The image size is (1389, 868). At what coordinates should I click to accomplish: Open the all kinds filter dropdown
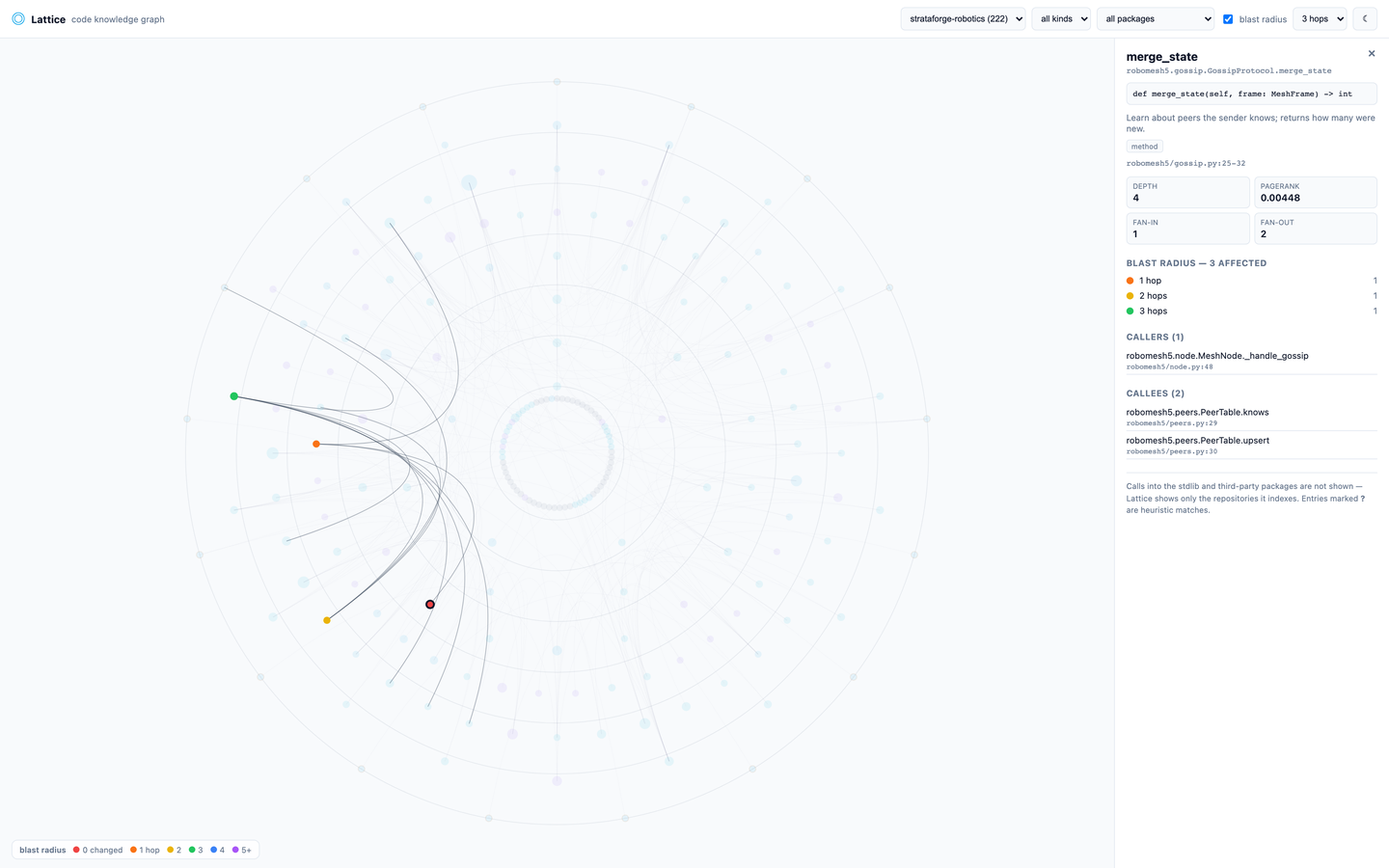tap(1061, 18)
